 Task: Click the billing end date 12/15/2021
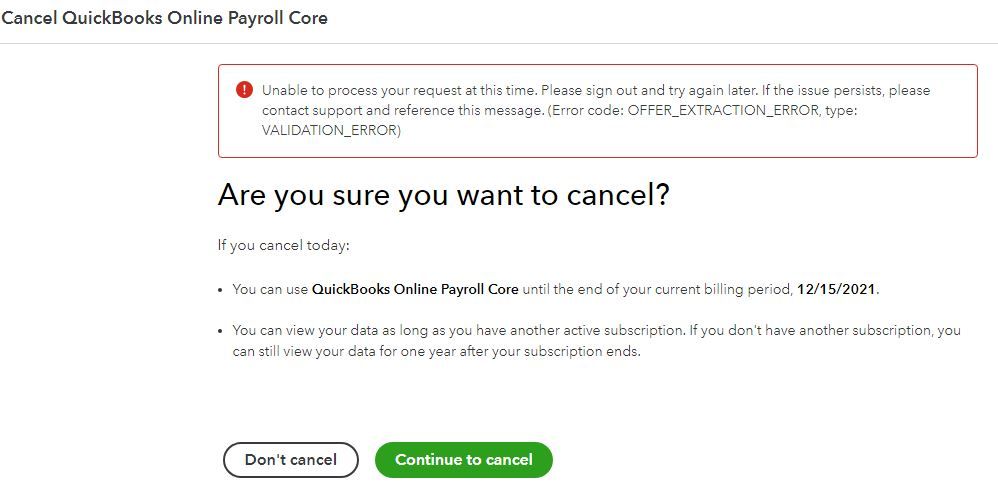click(x=836, y=289)
